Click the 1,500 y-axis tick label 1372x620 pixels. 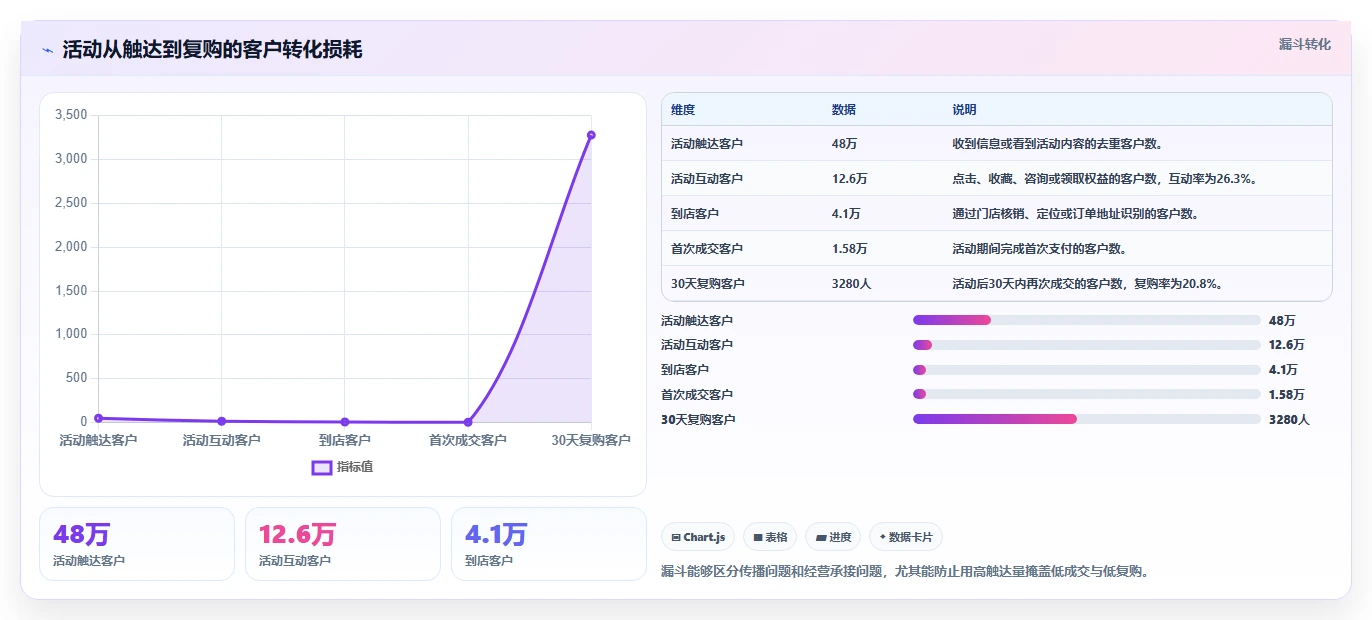[x=71, y=291]
